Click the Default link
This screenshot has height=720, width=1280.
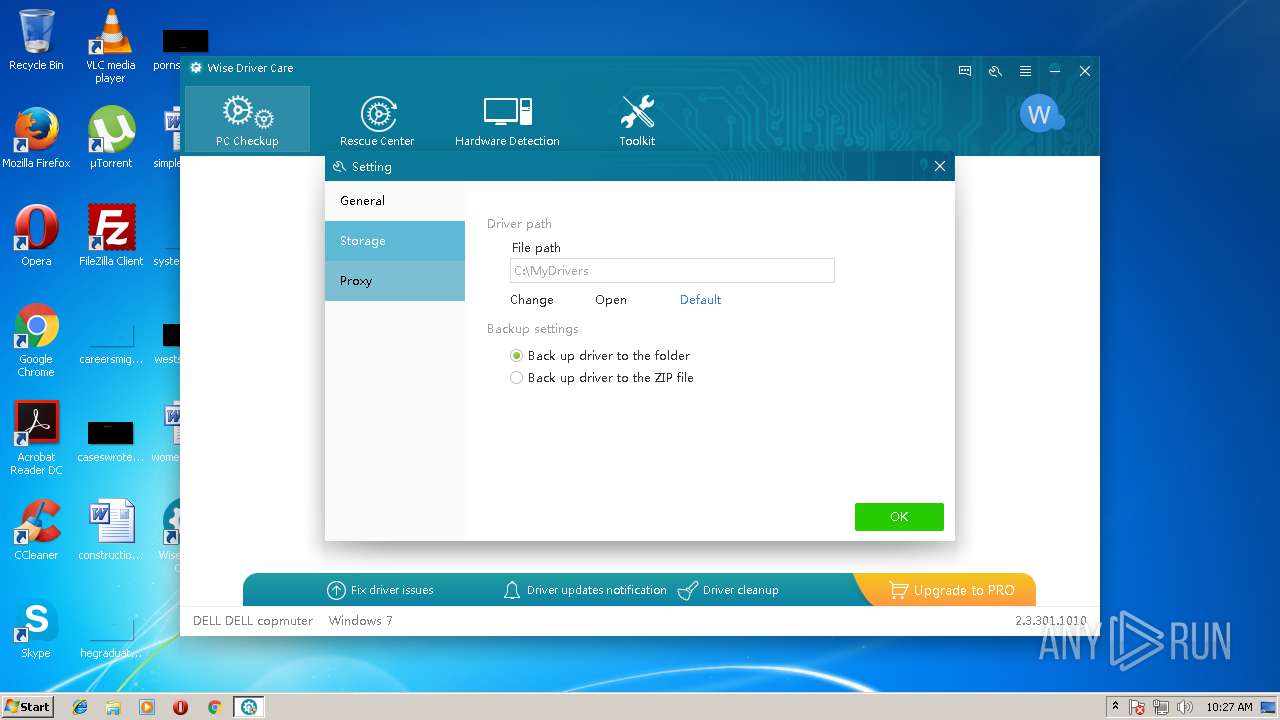click(700, 300)
